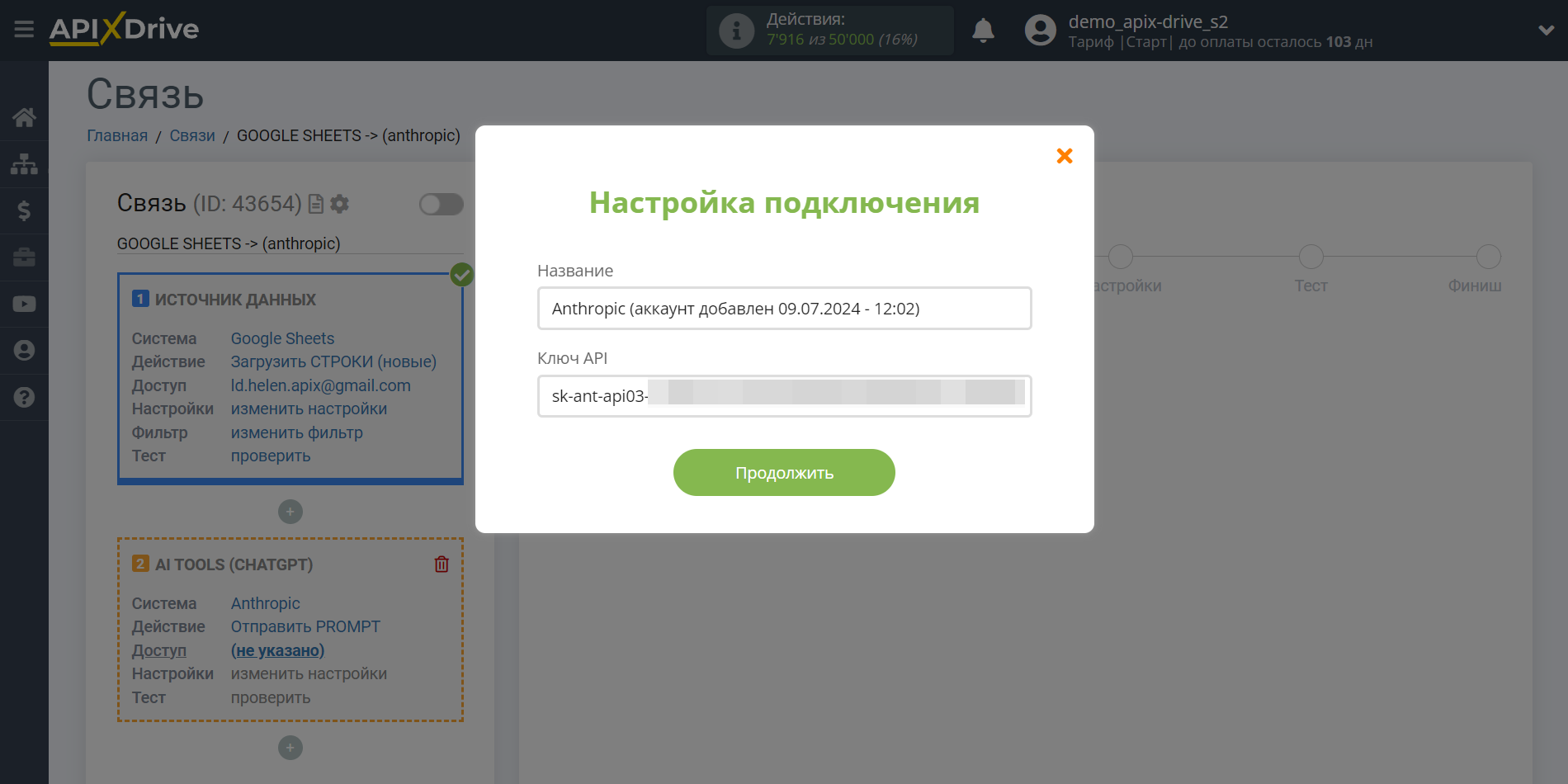Click source изменить настройки link
The width and height of the screenshot is (1568, 784).
point(309,409)
